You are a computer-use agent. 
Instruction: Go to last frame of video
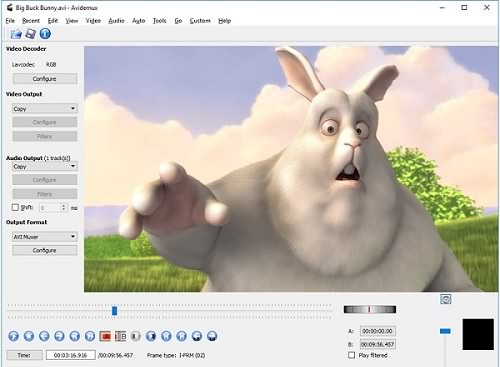pyautogui.click(x=182, y=336)
